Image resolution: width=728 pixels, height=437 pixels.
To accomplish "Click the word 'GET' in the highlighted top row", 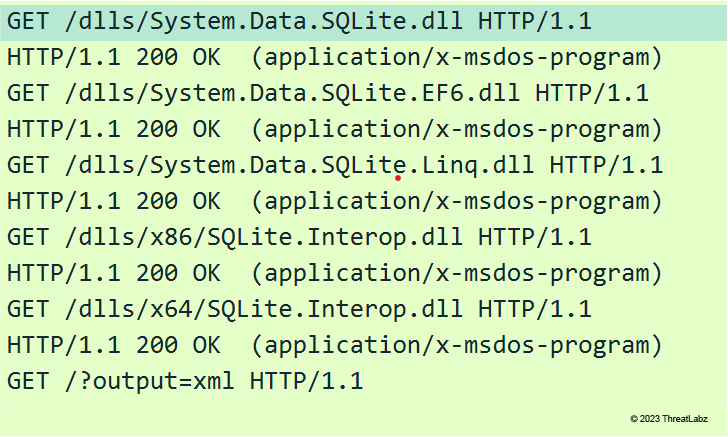I will click(27, 21).
